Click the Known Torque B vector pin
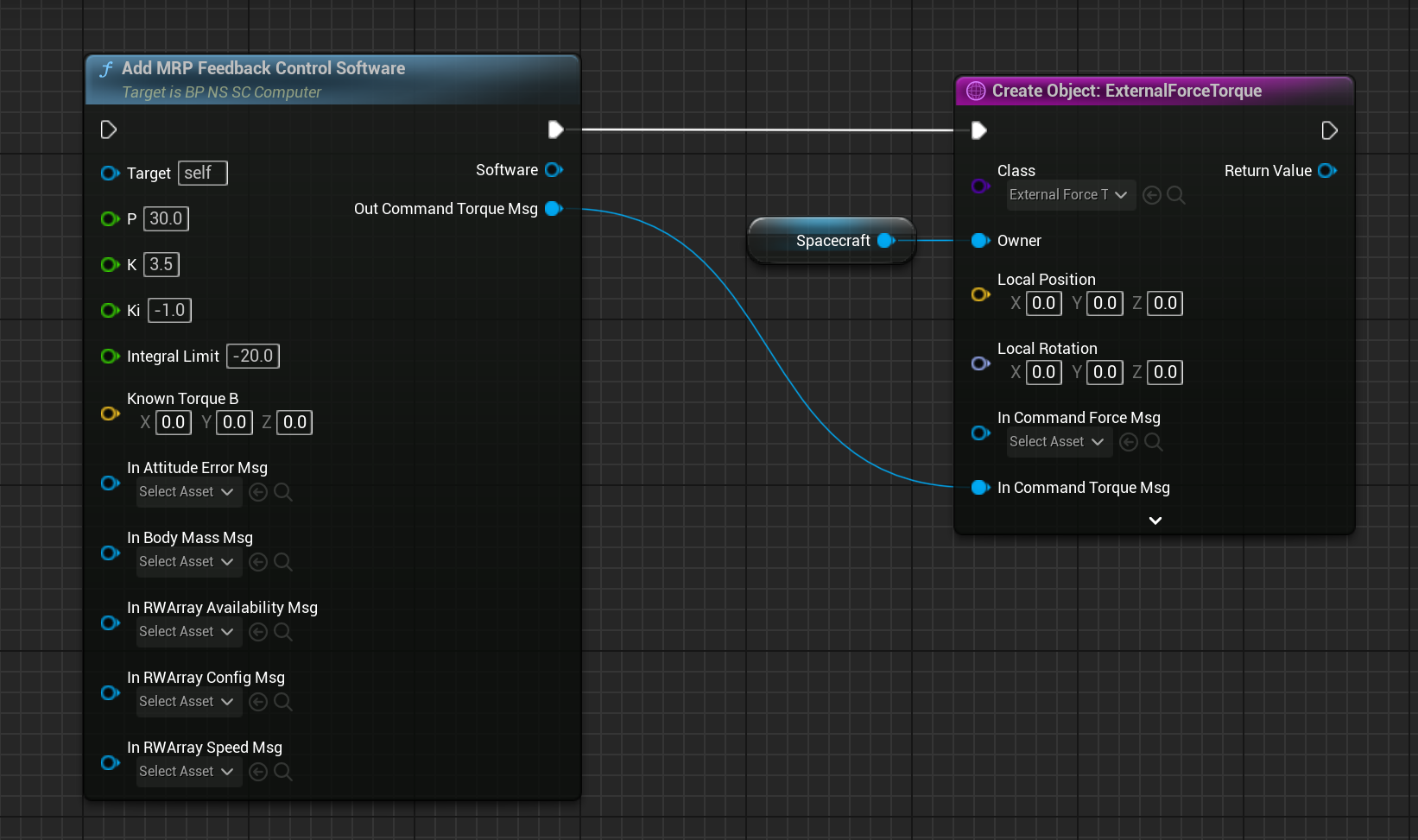1418x840 pixels. pyautogui.click(x=110, y=414)
